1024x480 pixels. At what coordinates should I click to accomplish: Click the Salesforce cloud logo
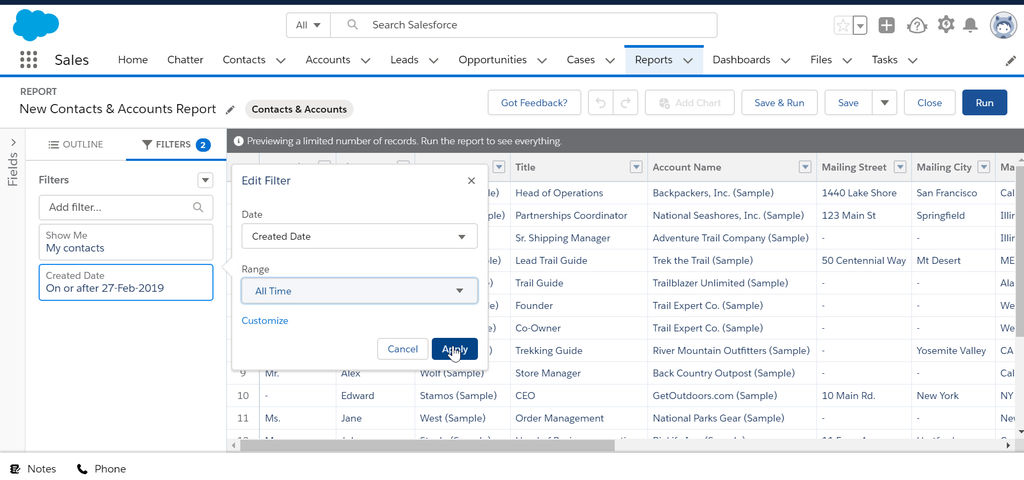pyautogui.click(x=36, y=25)
